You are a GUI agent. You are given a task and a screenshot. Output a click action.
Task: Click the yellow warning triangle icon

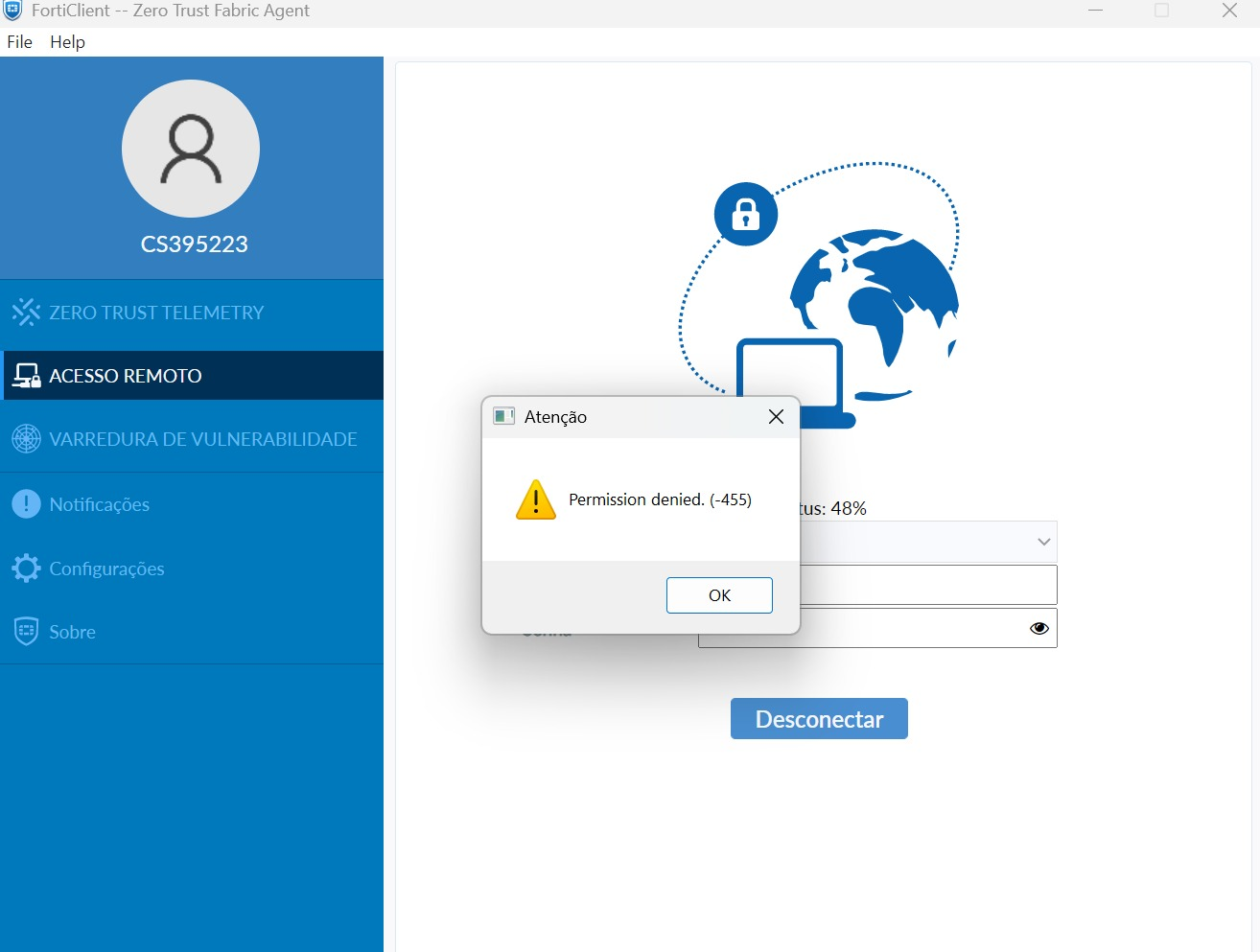click(535, 499)
